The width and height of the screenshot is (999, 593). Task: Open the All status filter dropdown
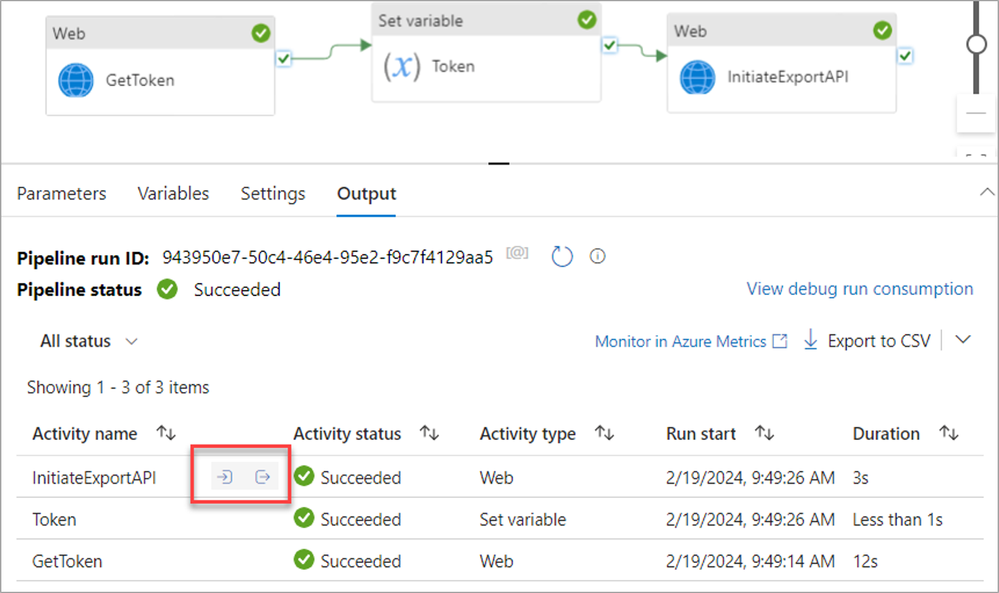(x=89, y=341)
